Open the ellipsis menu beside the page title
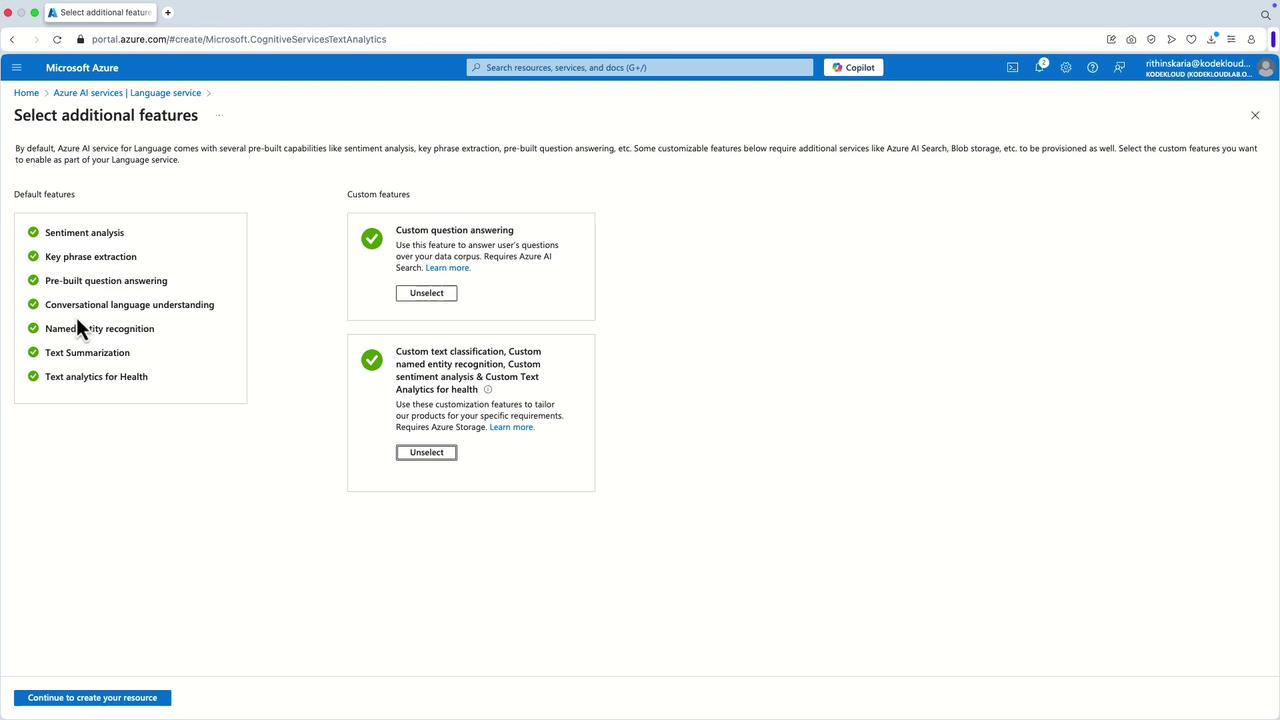Viewport: 1280px width, 720px height. (219, 115)
